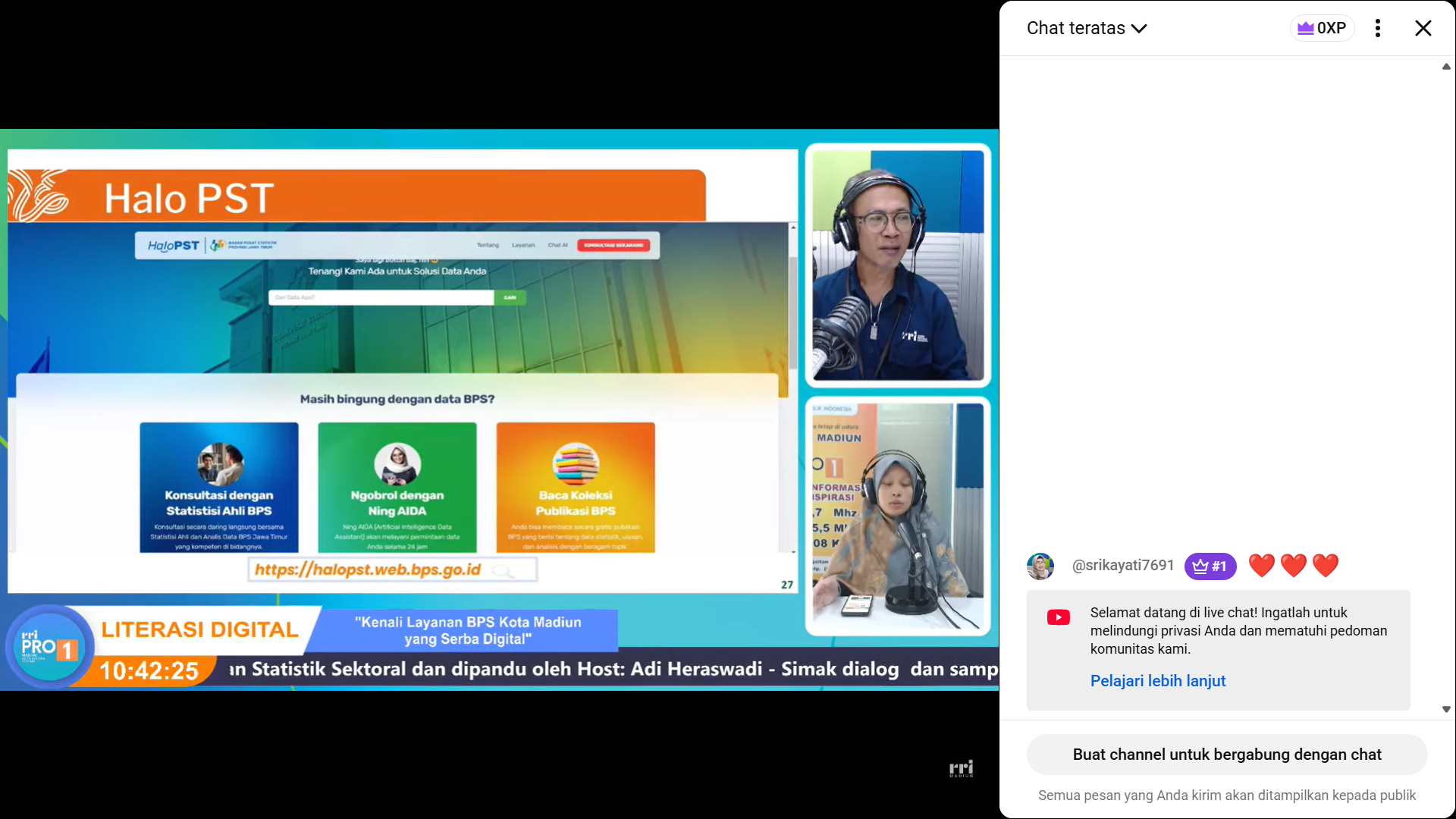This screenshot has width=1456, height=819.
Task: Close the live chat panel
Action: (x=1423, y=28)
